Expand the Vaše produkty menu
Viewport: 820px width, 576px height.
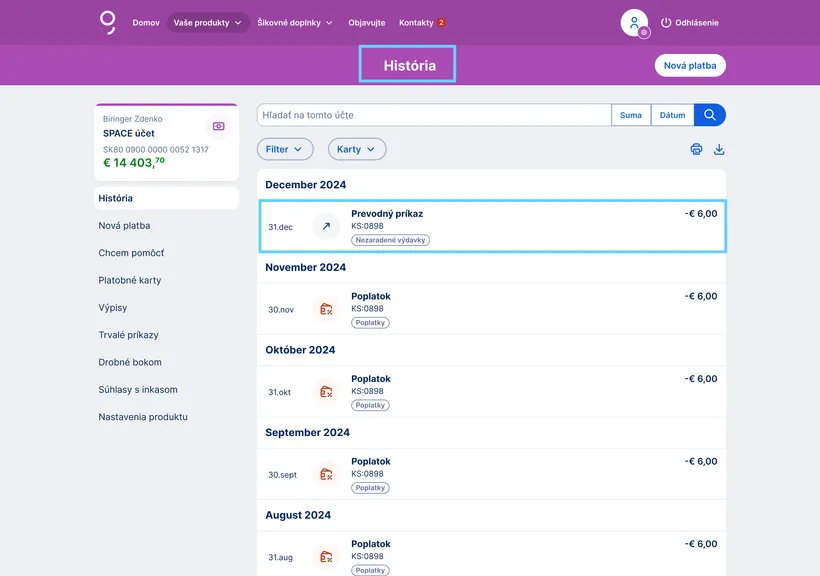208,23
